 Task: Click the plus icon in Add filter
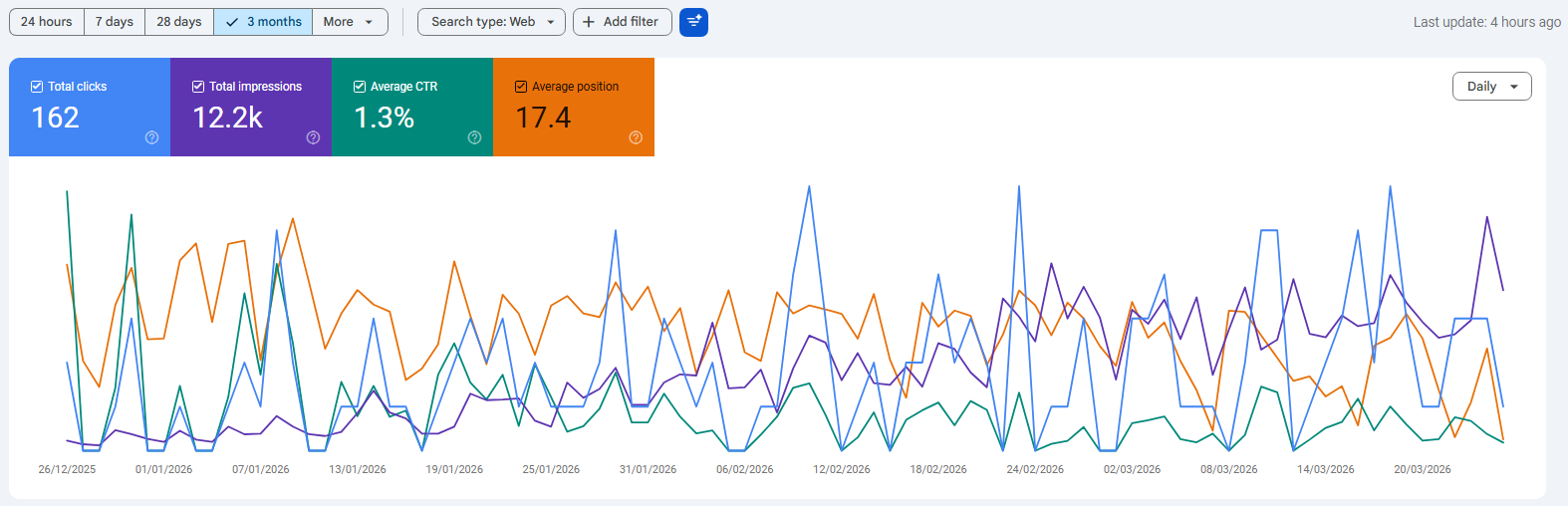tap(589, 22)
